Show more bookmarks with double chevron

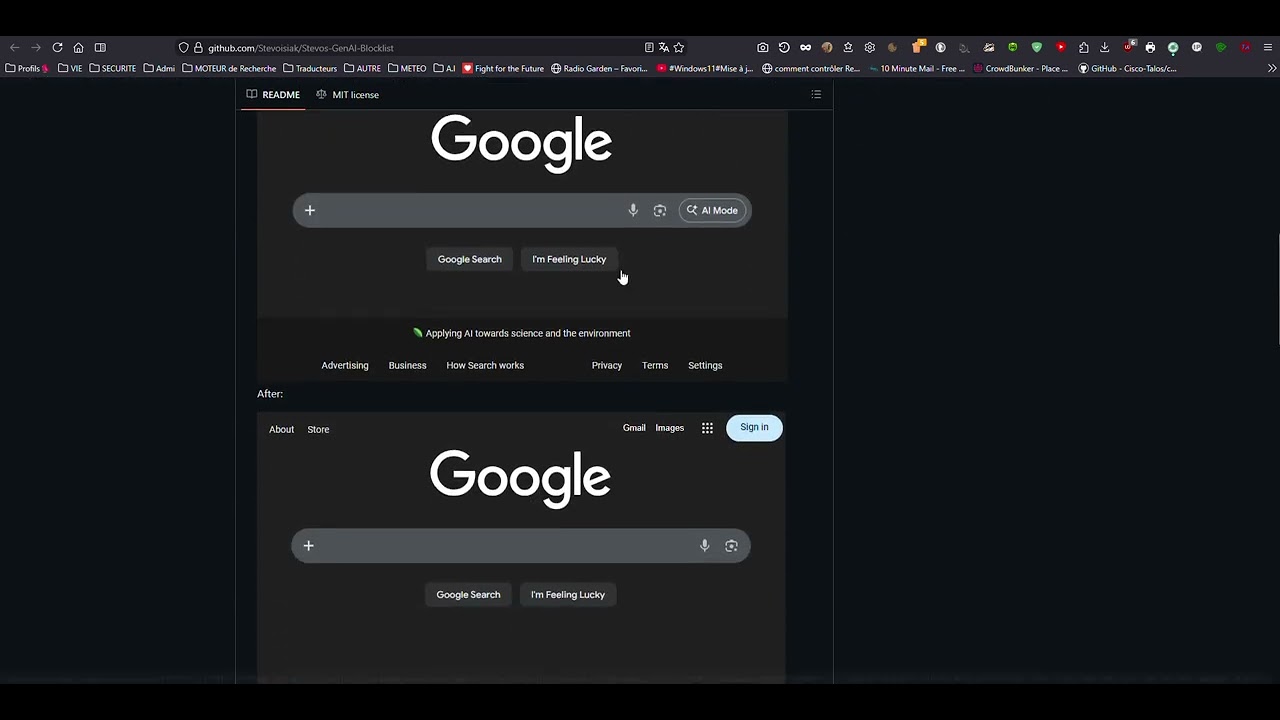[1272, 68]
